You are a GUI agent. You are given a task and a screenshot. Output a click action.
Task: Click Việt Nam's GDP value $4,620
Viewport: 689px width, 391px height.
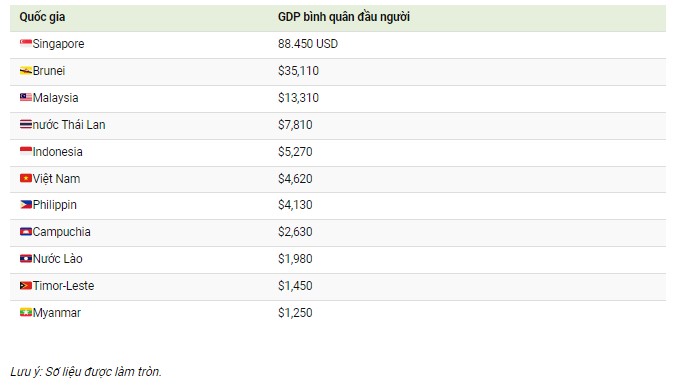click(x=295, y=179)
